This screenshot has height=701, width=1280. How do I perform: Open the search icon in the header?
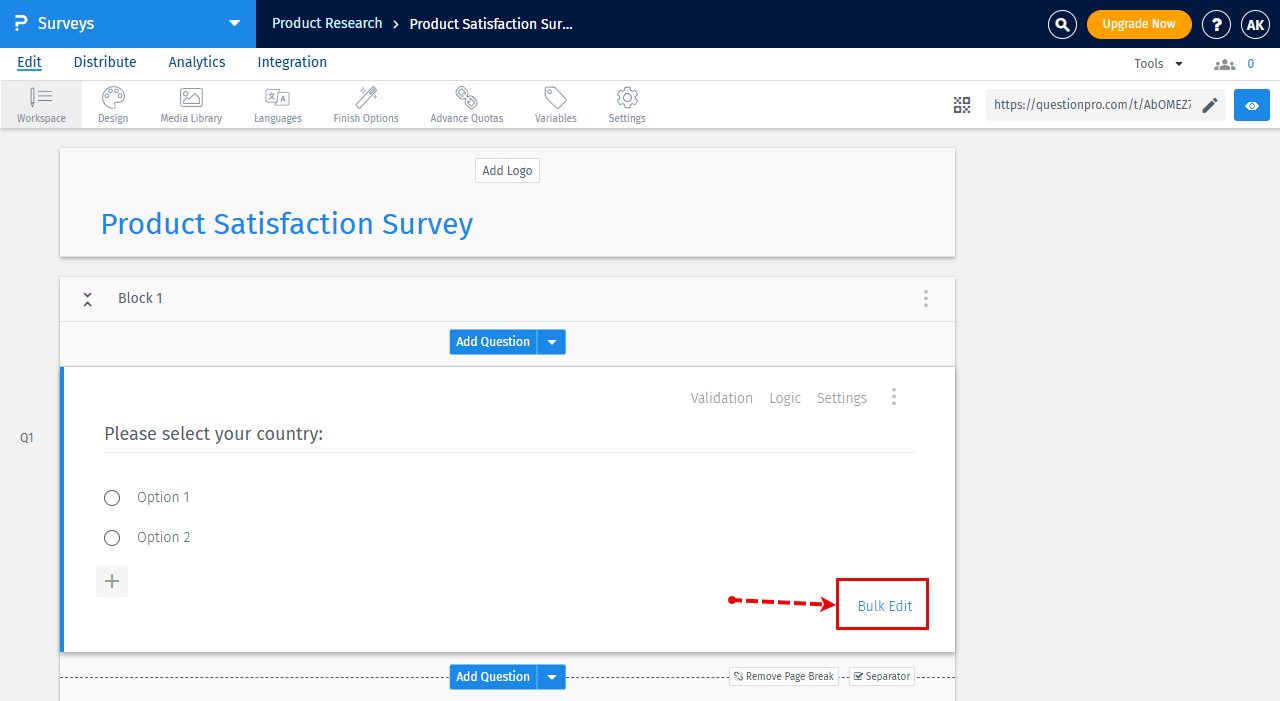[1062, 24]
